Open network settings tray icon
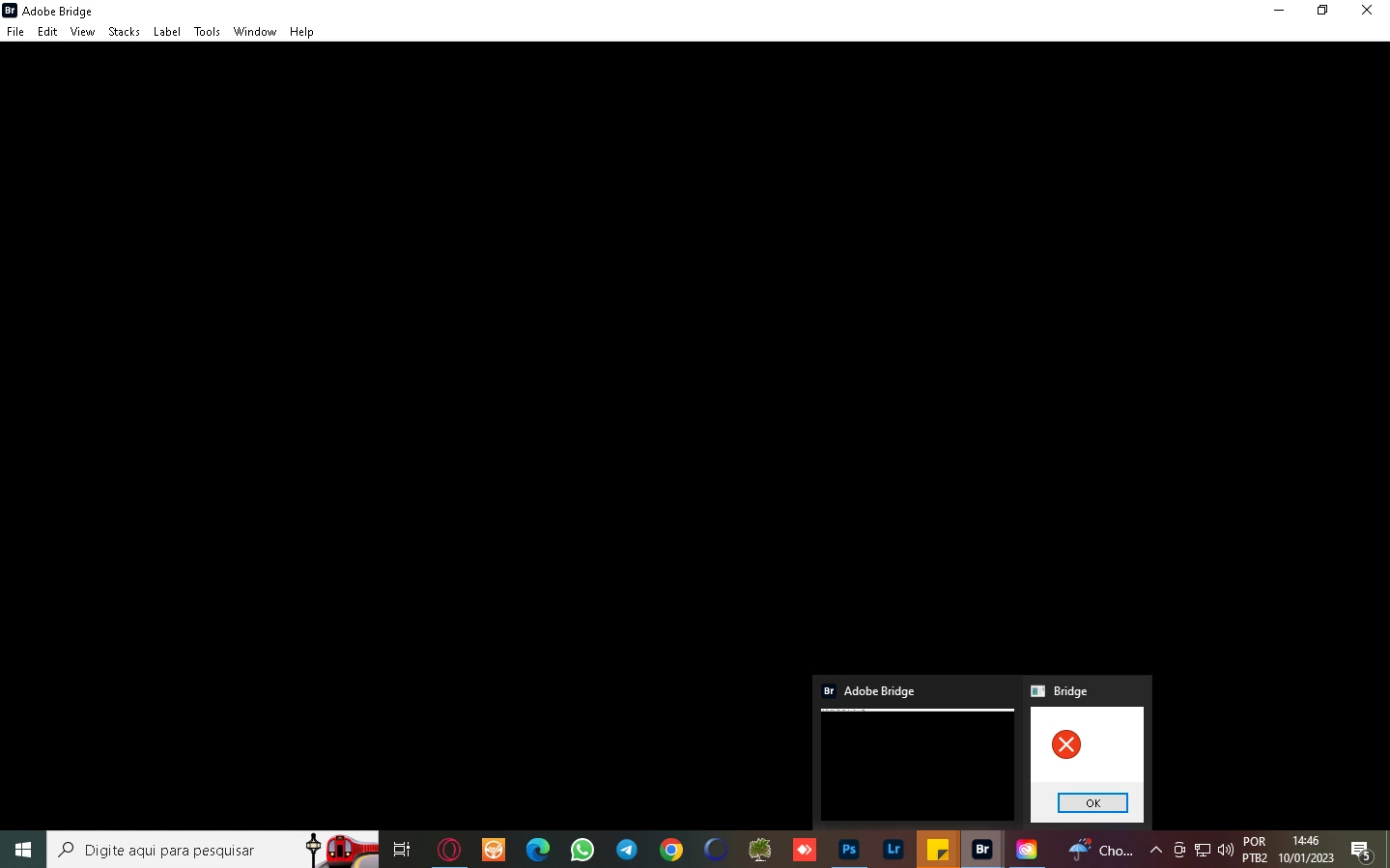1390x868 pixels. [x=1203, y=850]
